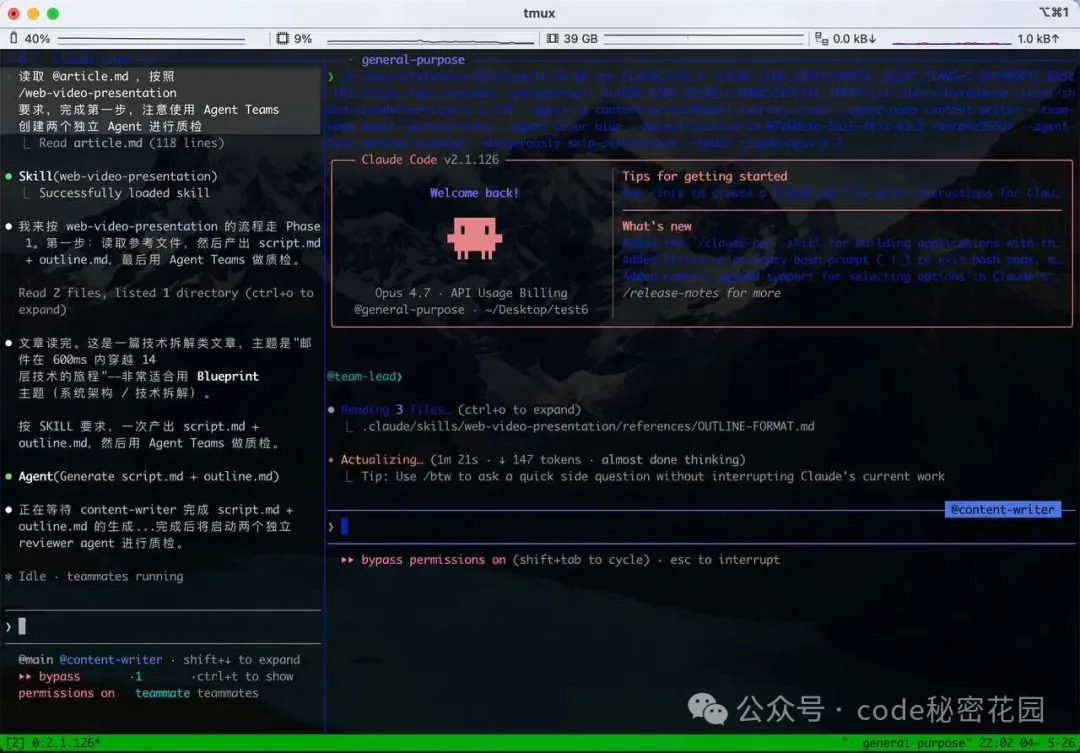Click Idle · teammates running status
The height and width of the screenshot is (753, 1080).
(101, 577)
